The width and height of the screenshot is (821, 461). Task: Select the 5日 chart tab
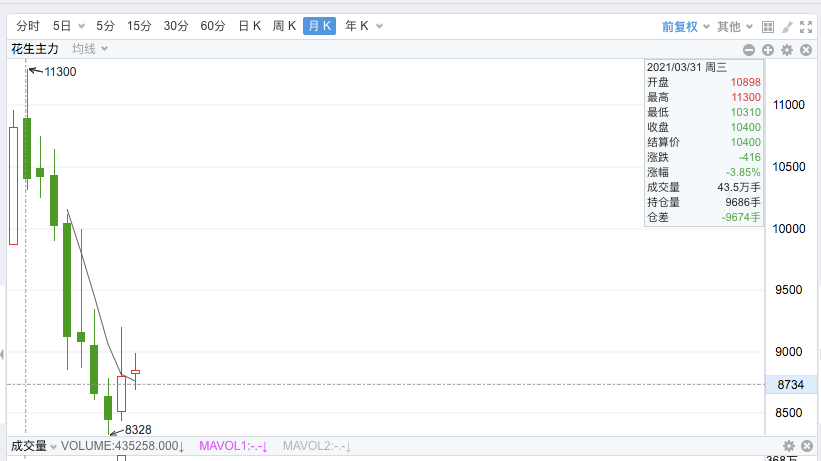[x=62, y=26]
